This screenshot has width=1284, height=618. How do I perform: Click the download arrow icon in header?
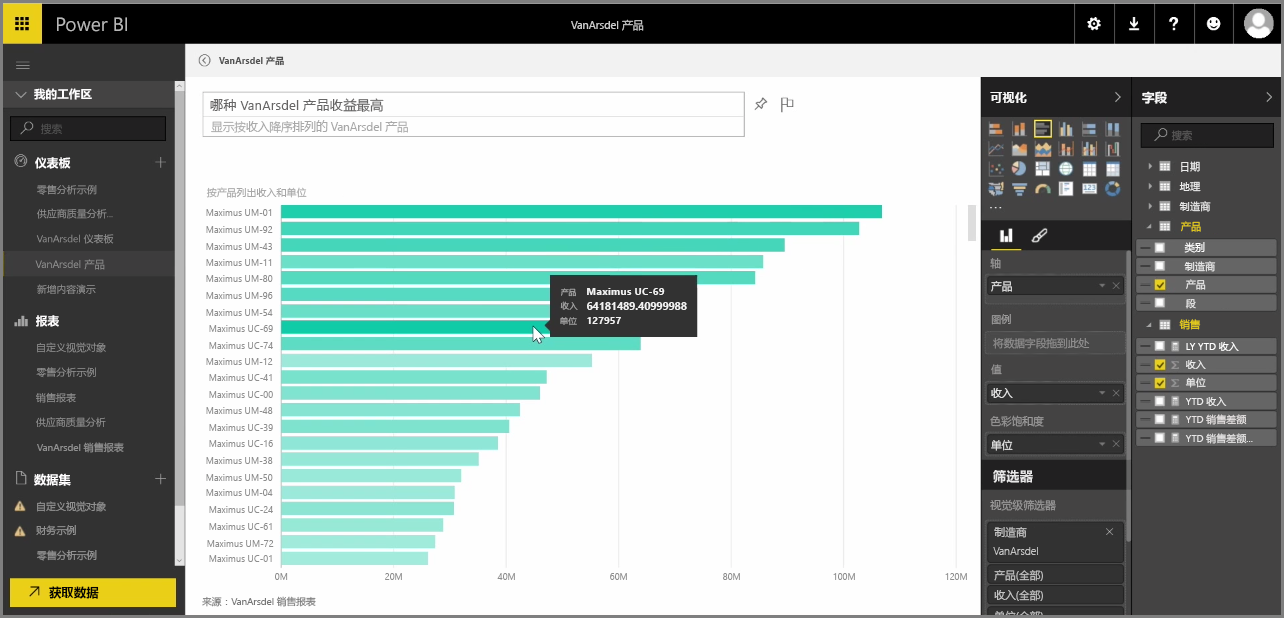pos(1134,24)
